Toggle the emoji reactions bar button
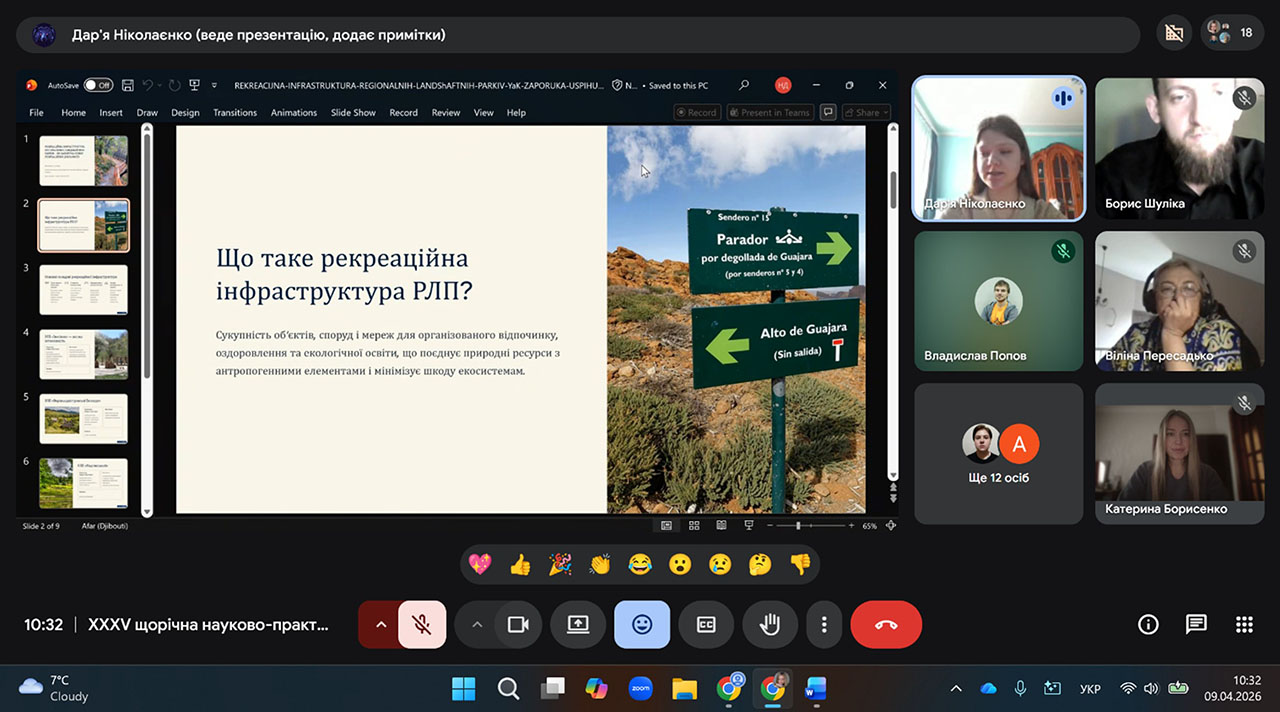The height and width of the screenshot is (712, 1280). (x=642, y=625)
